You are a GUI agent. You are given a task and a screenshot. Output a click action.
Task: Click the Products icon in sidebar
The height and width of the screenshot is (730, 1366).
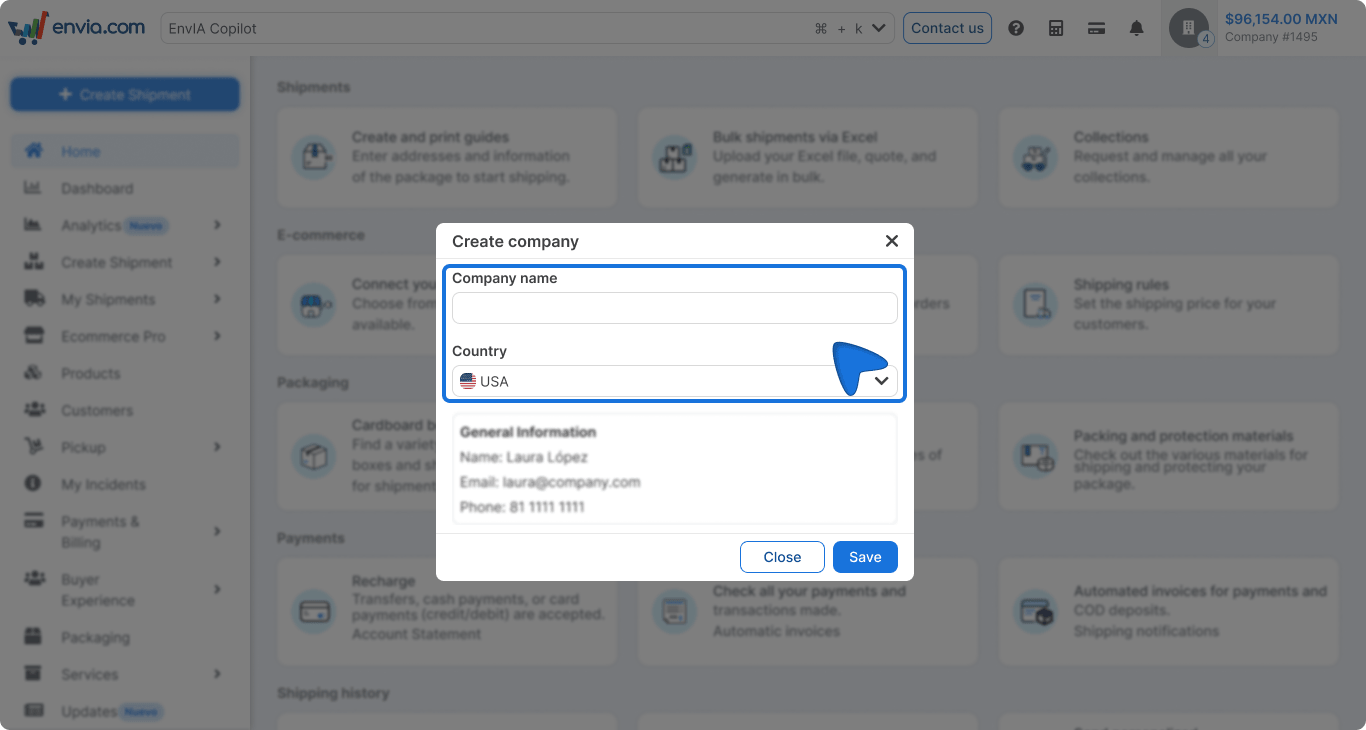[33, 373]
